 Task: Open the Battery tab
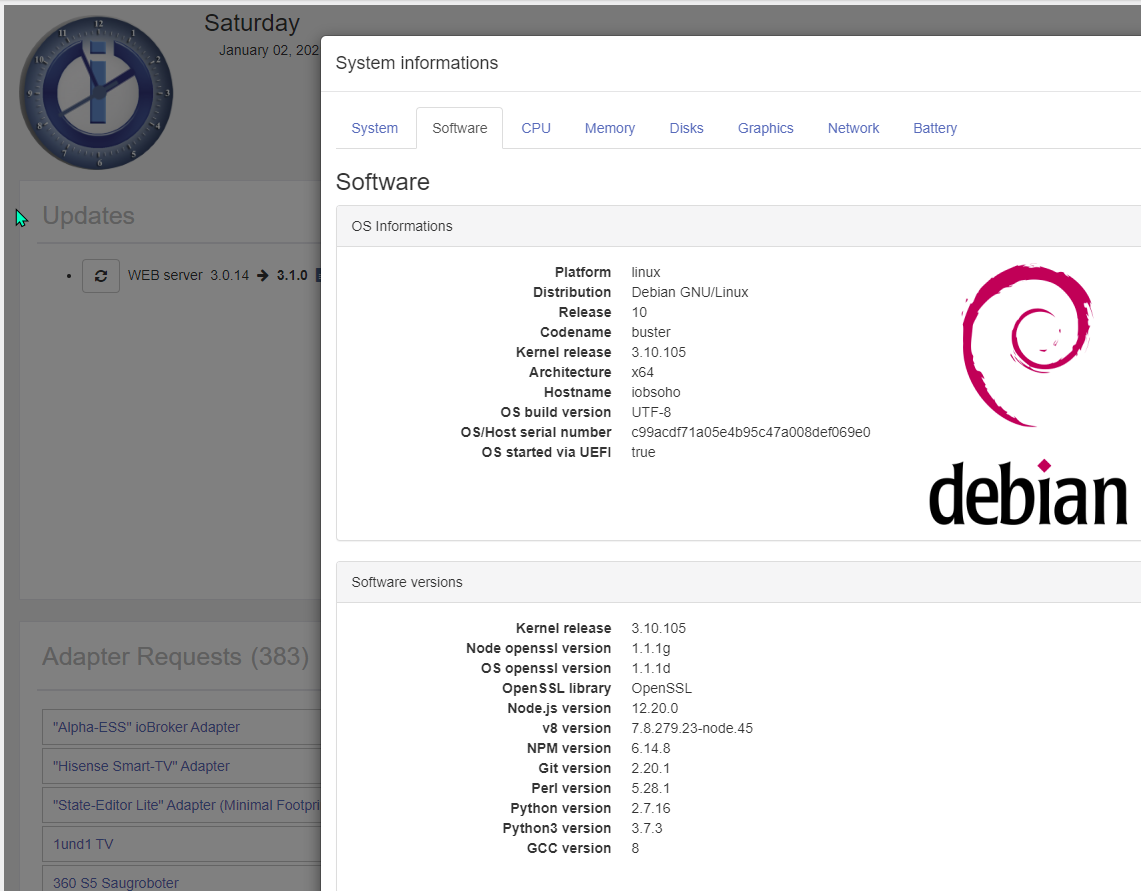pos(935,128)
